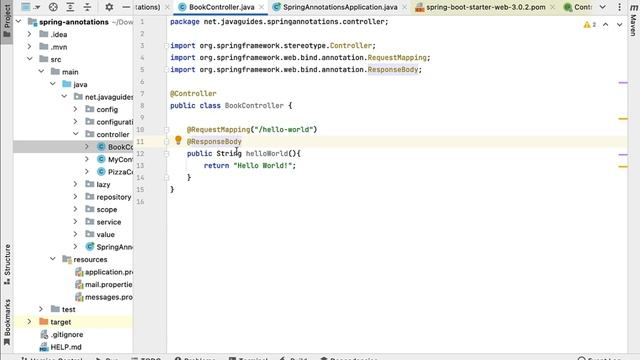Collapse the src folder
Image resolution: width=640 pixels, height=360 pixels.
click(x=29, y=59)
